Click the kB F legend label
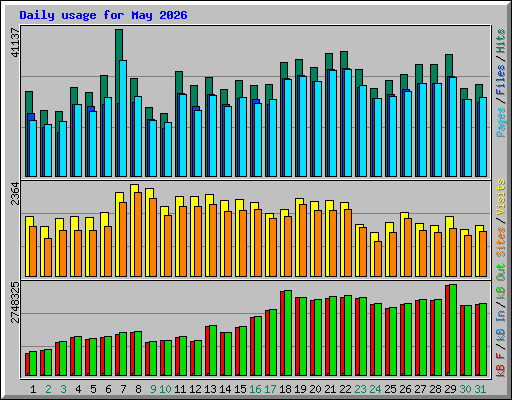 coord(501,365)
